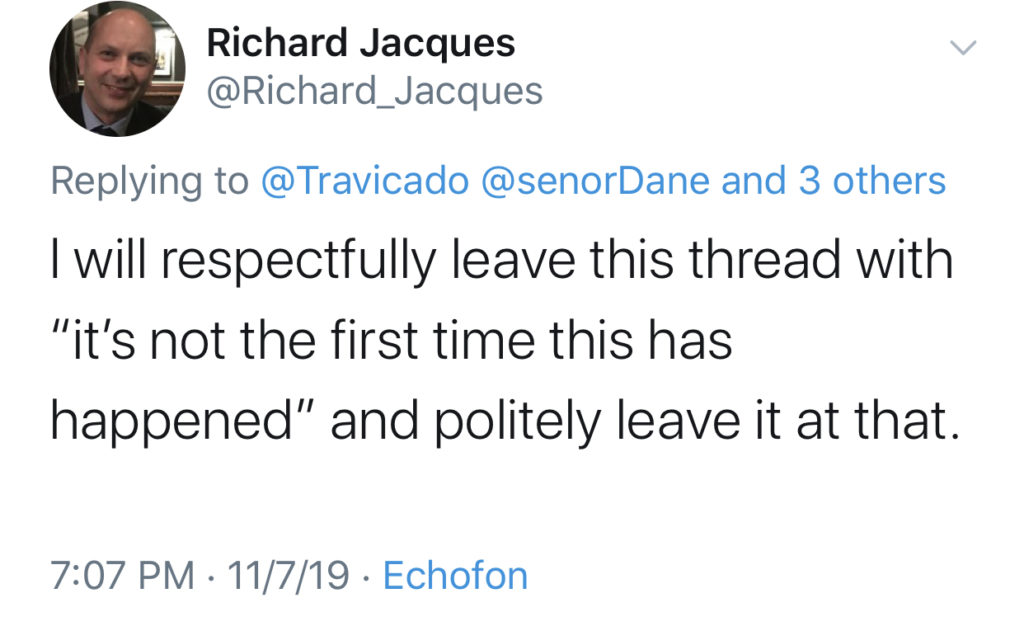Select the tweet's first line starting 'I will respectfully'
The width and height of the screenshot is (1024, 626).
coord(502,261)
